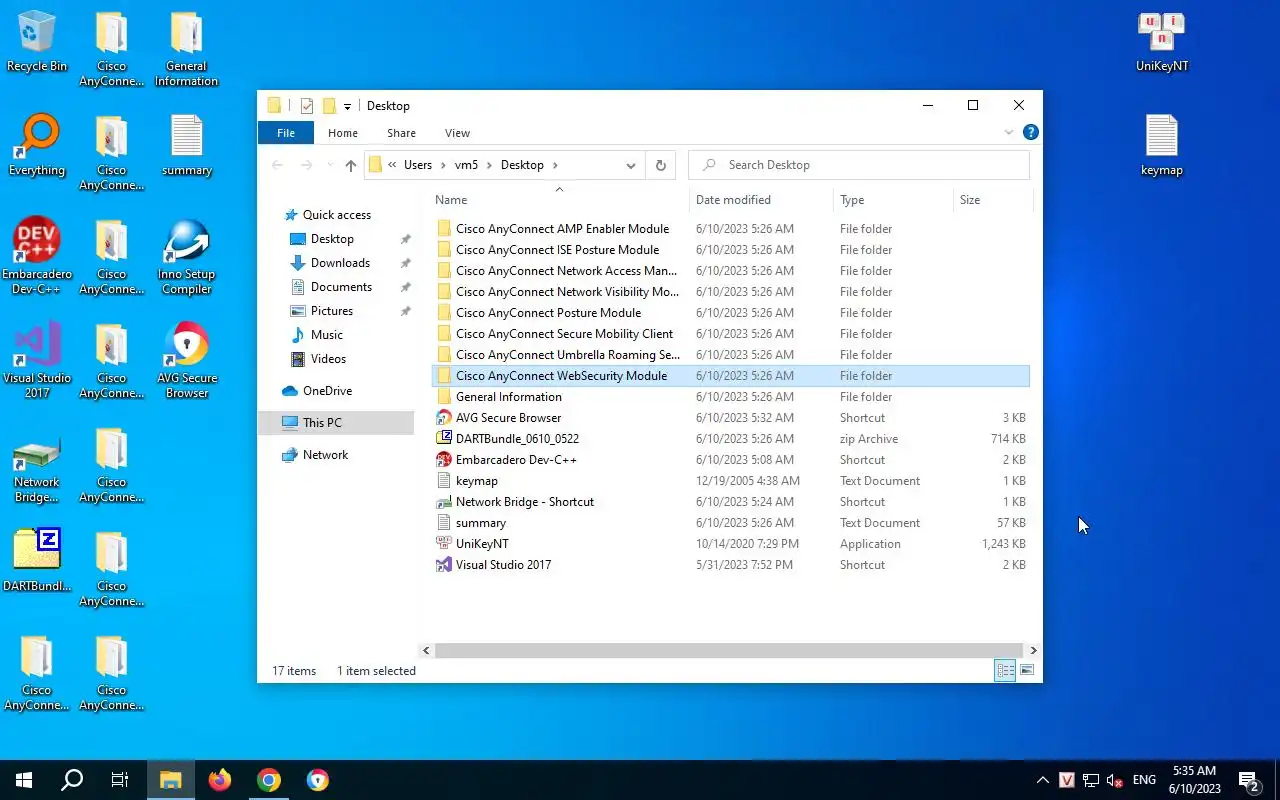
Task: Open Visual Studio 2017 desktop shortcut
Action: pos(37,361)
